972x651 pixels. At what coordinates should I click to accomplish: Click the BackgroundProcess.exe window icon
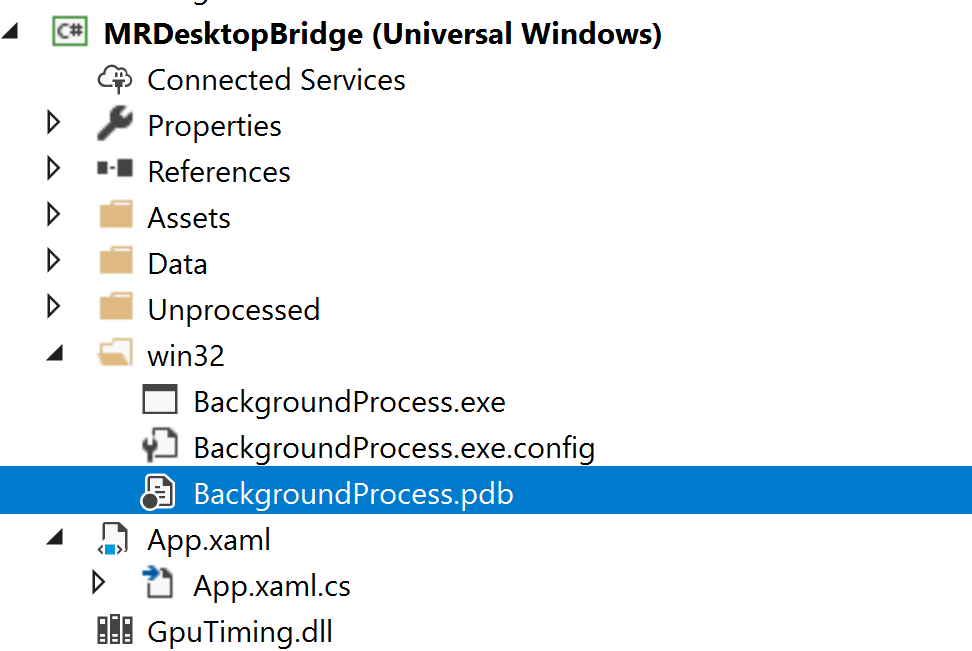(160, 401)
